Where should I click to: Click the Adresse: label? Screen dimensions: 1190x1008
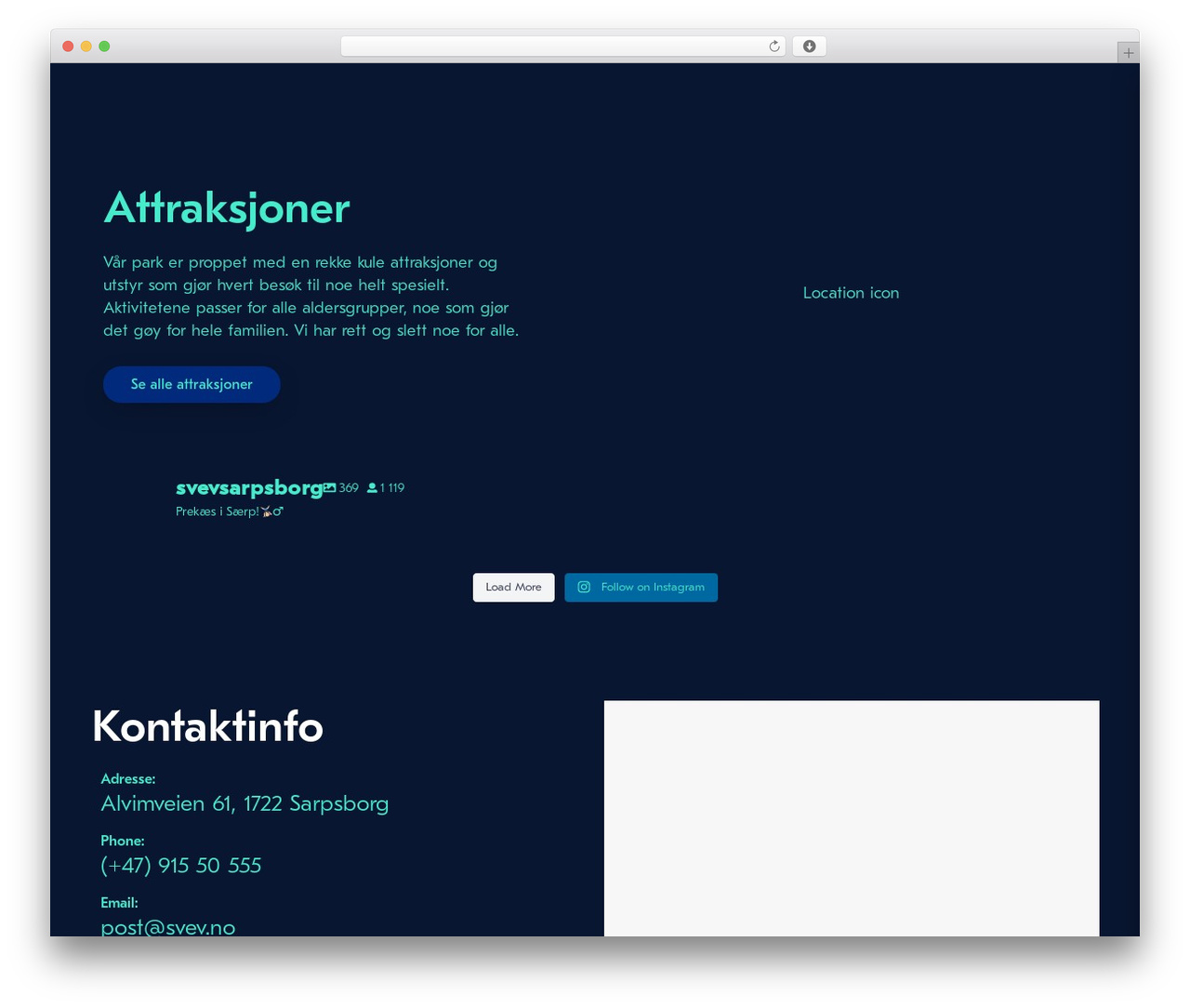[x=128, y=778]
